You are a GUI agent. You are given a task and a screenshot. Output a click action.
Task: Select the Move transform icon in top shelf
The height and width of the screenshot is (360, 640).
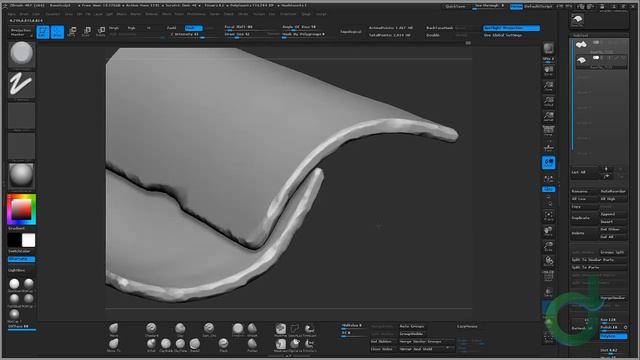click(72, 32)
